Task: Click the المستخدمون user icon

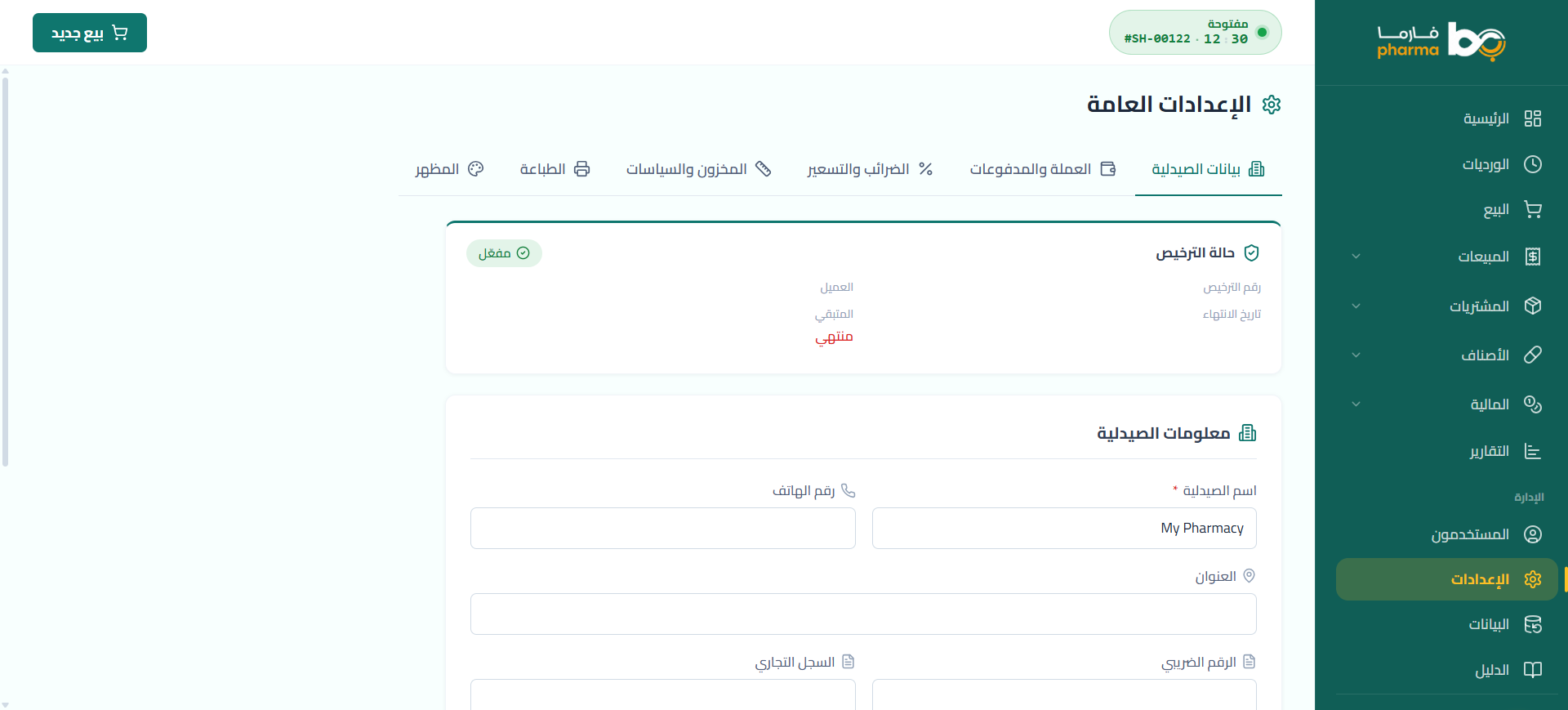Action: pos(1533,534)
